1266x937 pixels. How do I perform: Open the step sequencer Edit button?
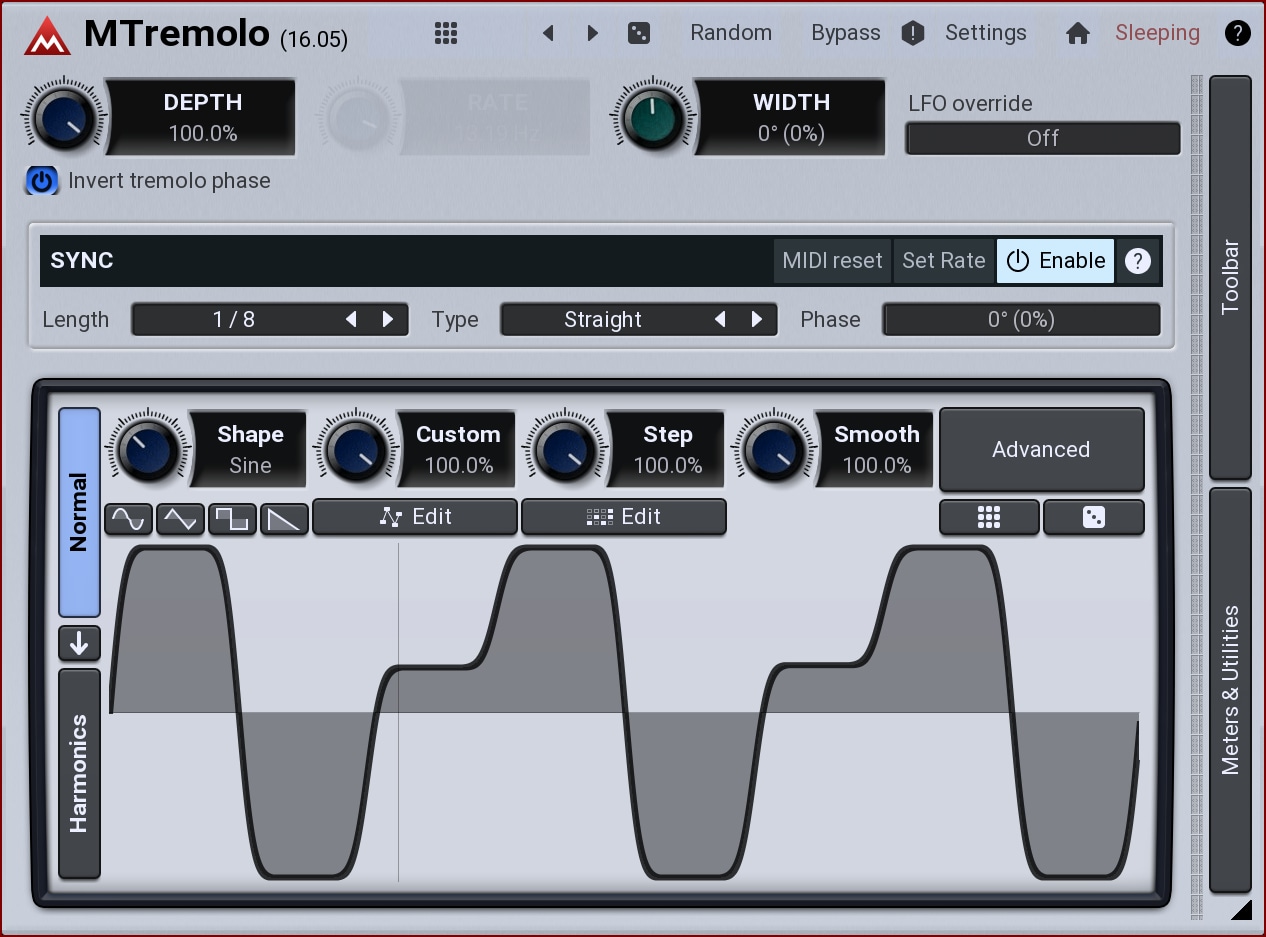coord(623,517)
